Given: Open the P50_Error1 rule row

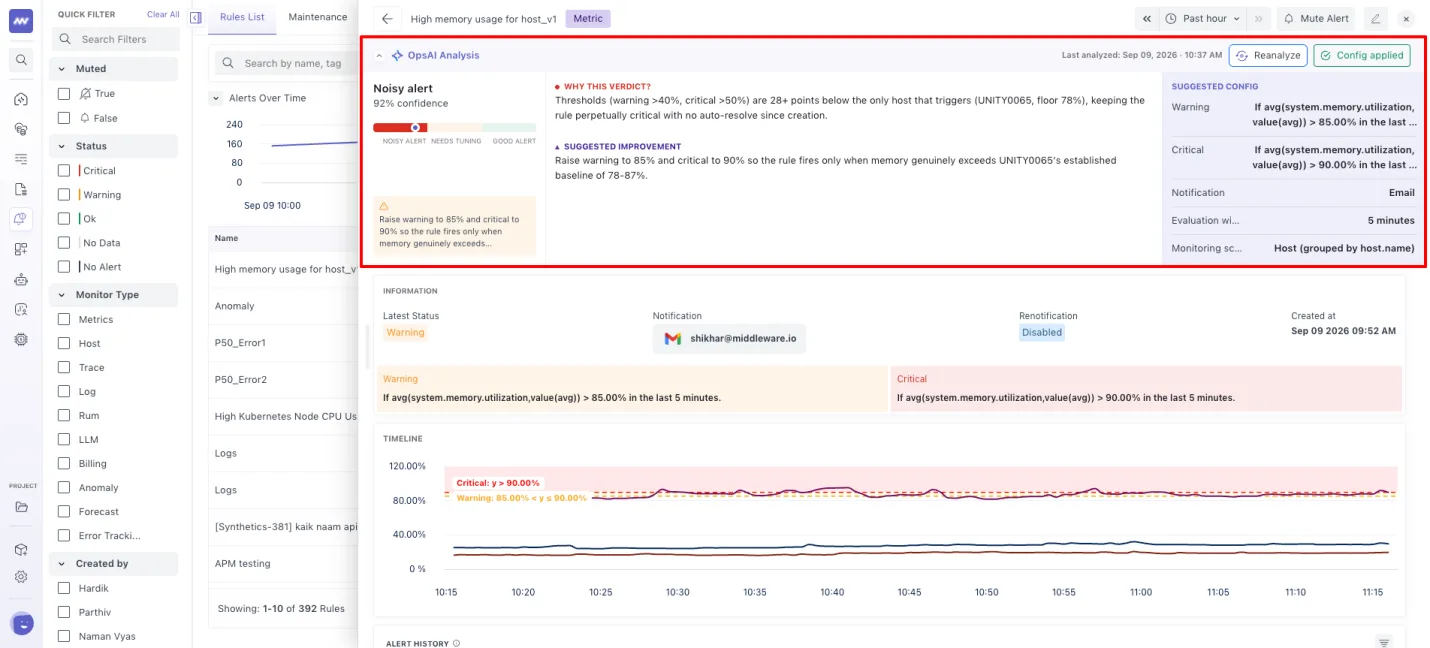Looking at the screenshot, I should coord(284,343).
